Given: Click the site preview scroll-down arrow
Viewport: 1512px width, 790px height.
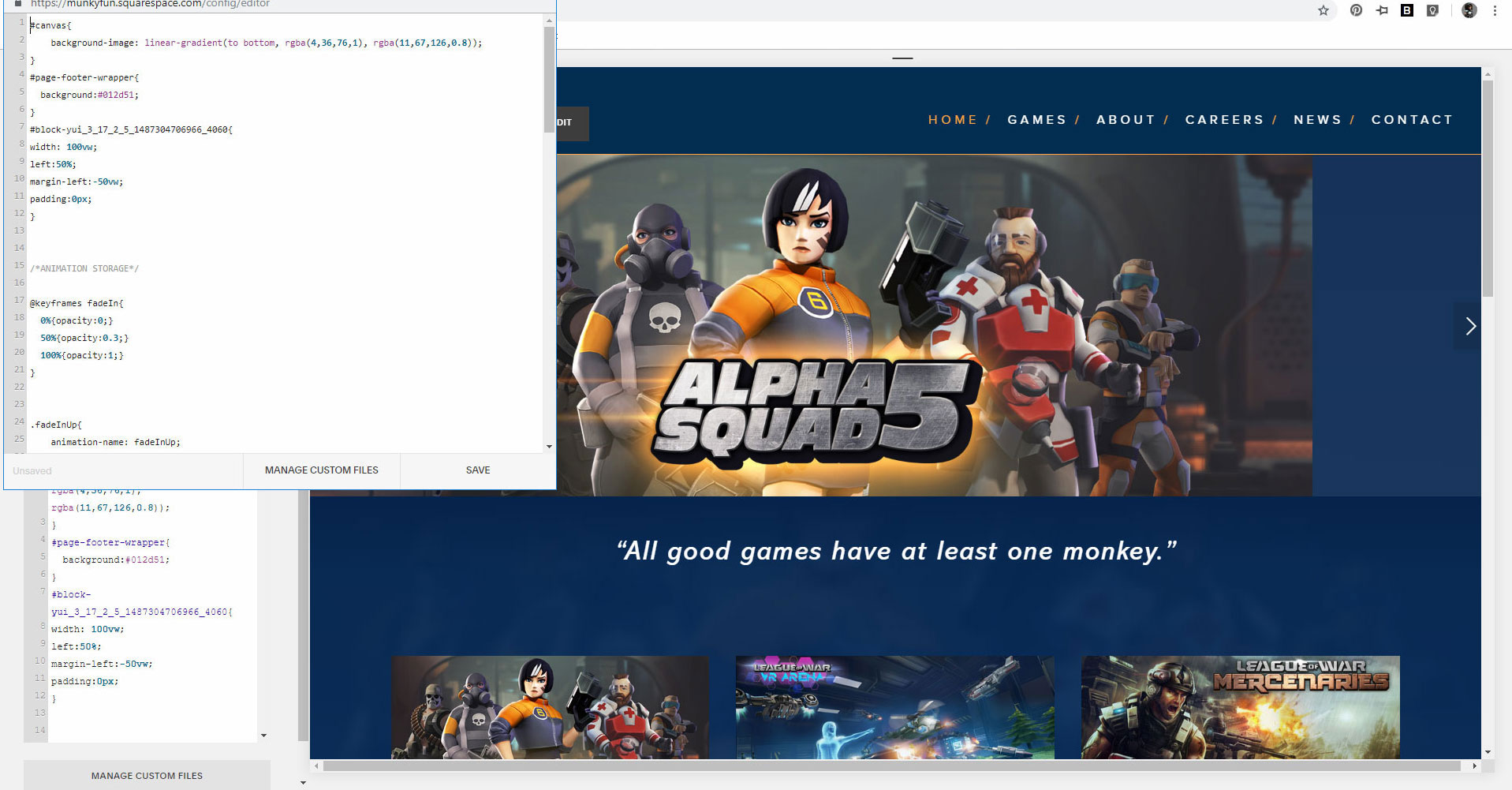Looking at the screenshot, I should pos(1488,753).
